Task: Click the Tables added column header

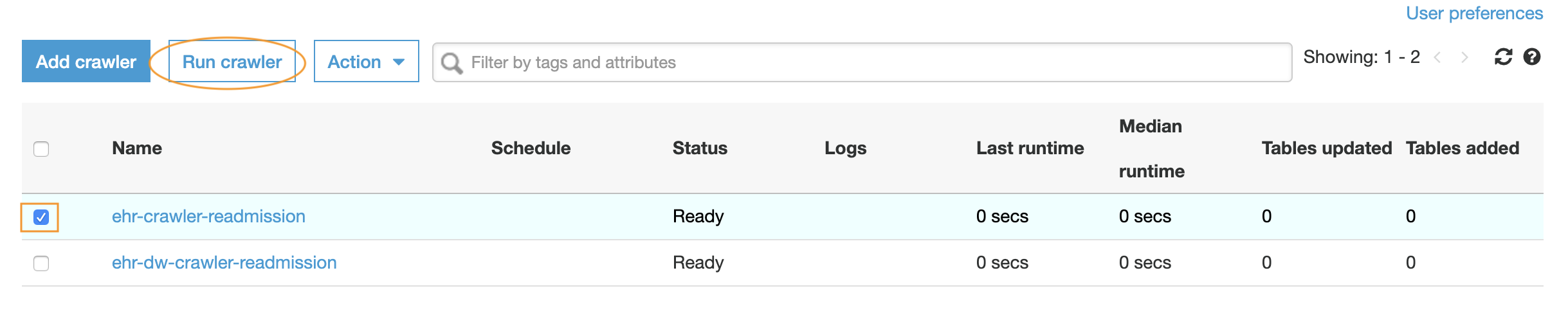Action: (x=1463, y=148)
